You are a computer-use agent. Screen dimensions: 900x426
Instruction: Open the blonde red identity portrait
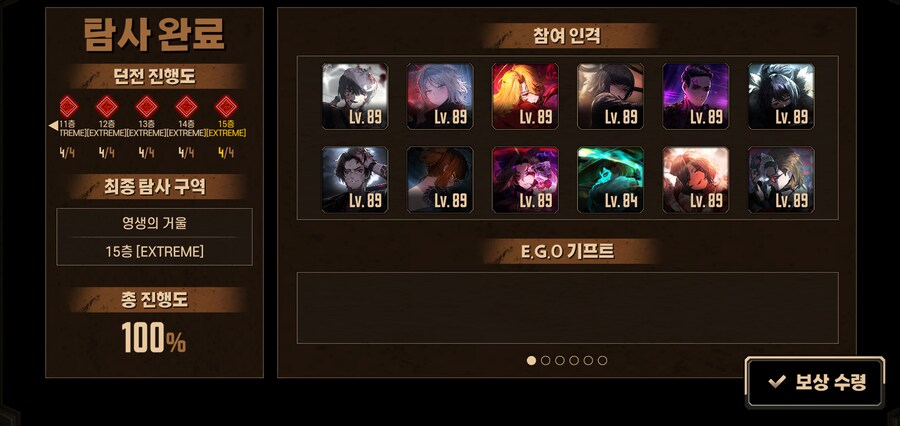pos(525,96)
